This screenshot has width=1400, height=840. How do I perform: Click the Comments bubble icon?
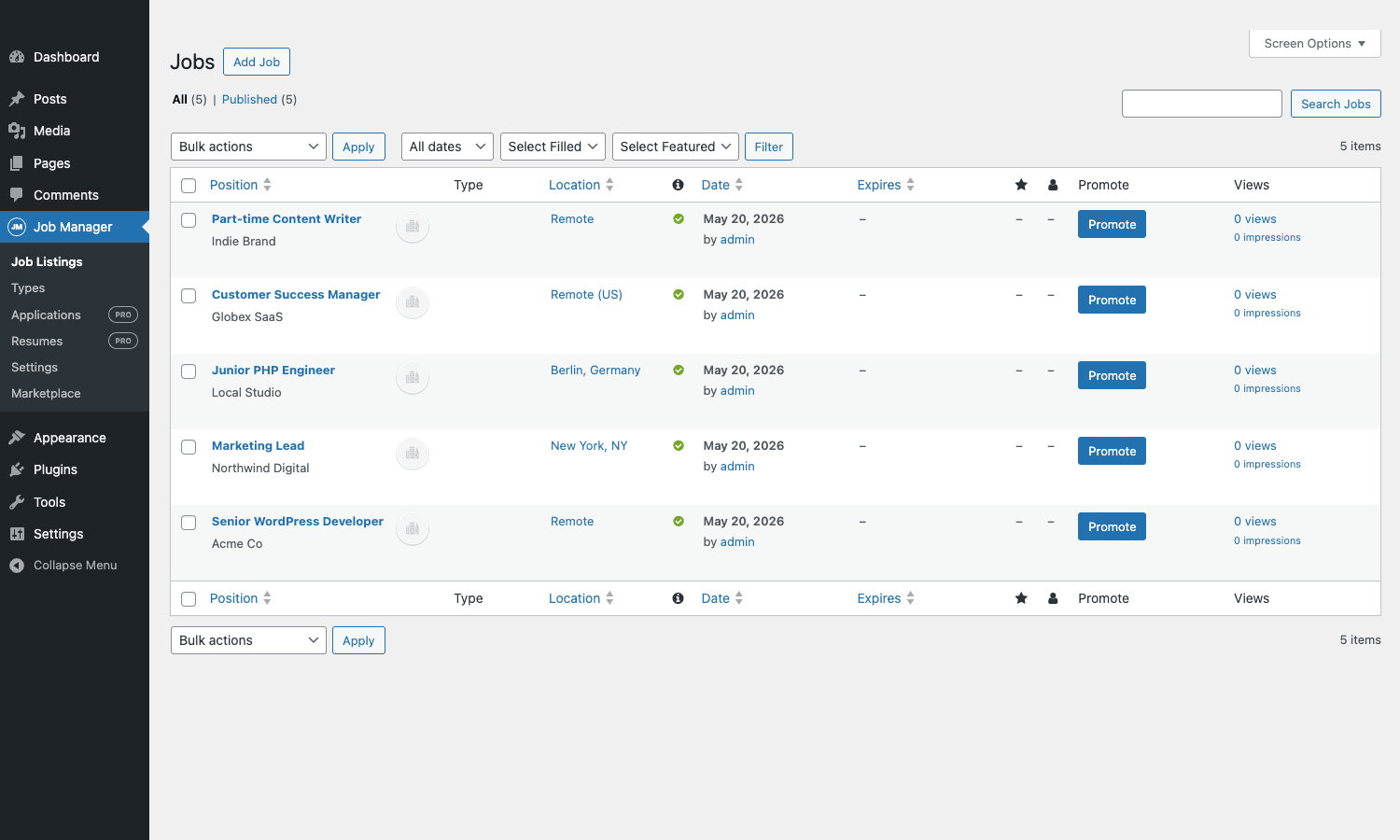[x=17, y=195]
